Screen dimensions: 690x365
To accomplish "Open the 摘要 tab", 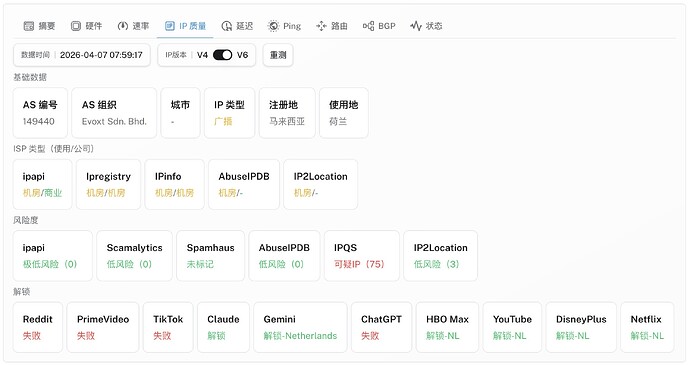I will 39,26.
